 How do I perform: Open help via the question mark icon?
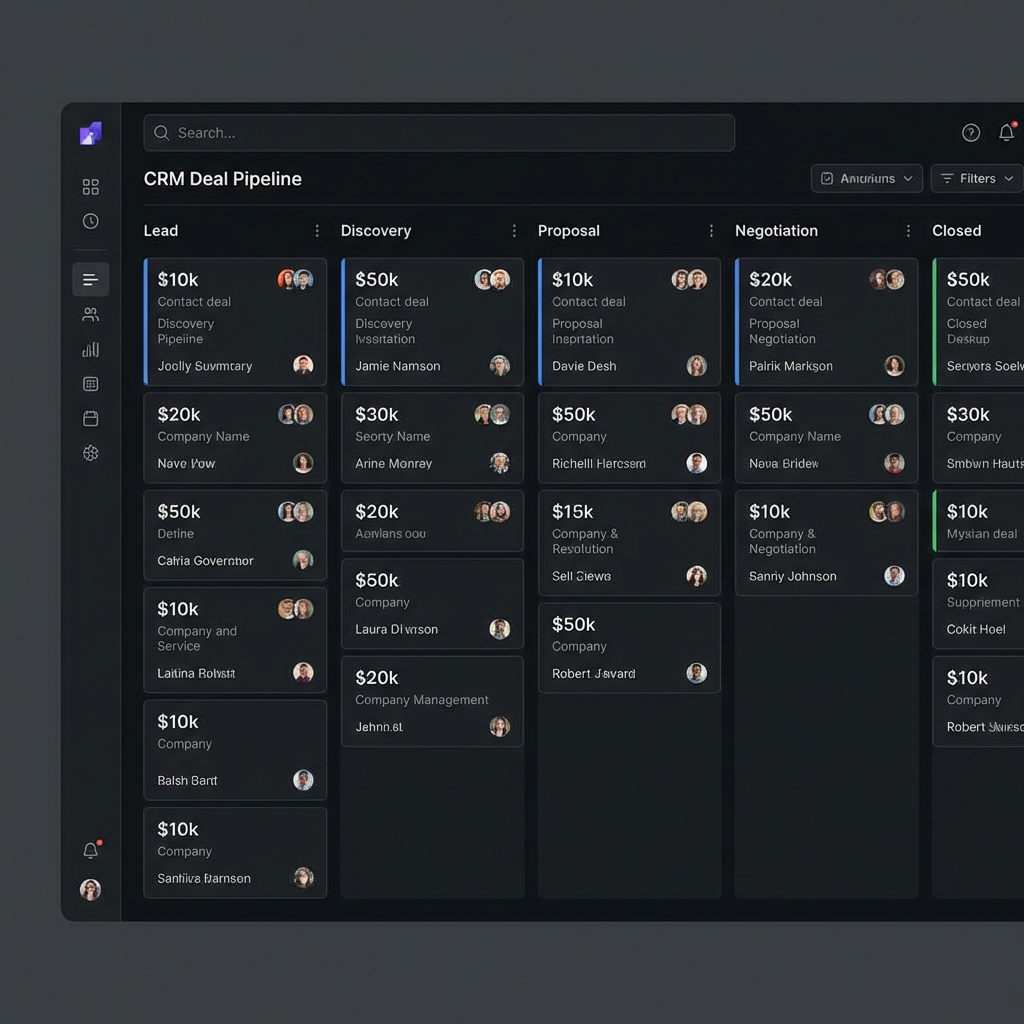pos(970,132)
